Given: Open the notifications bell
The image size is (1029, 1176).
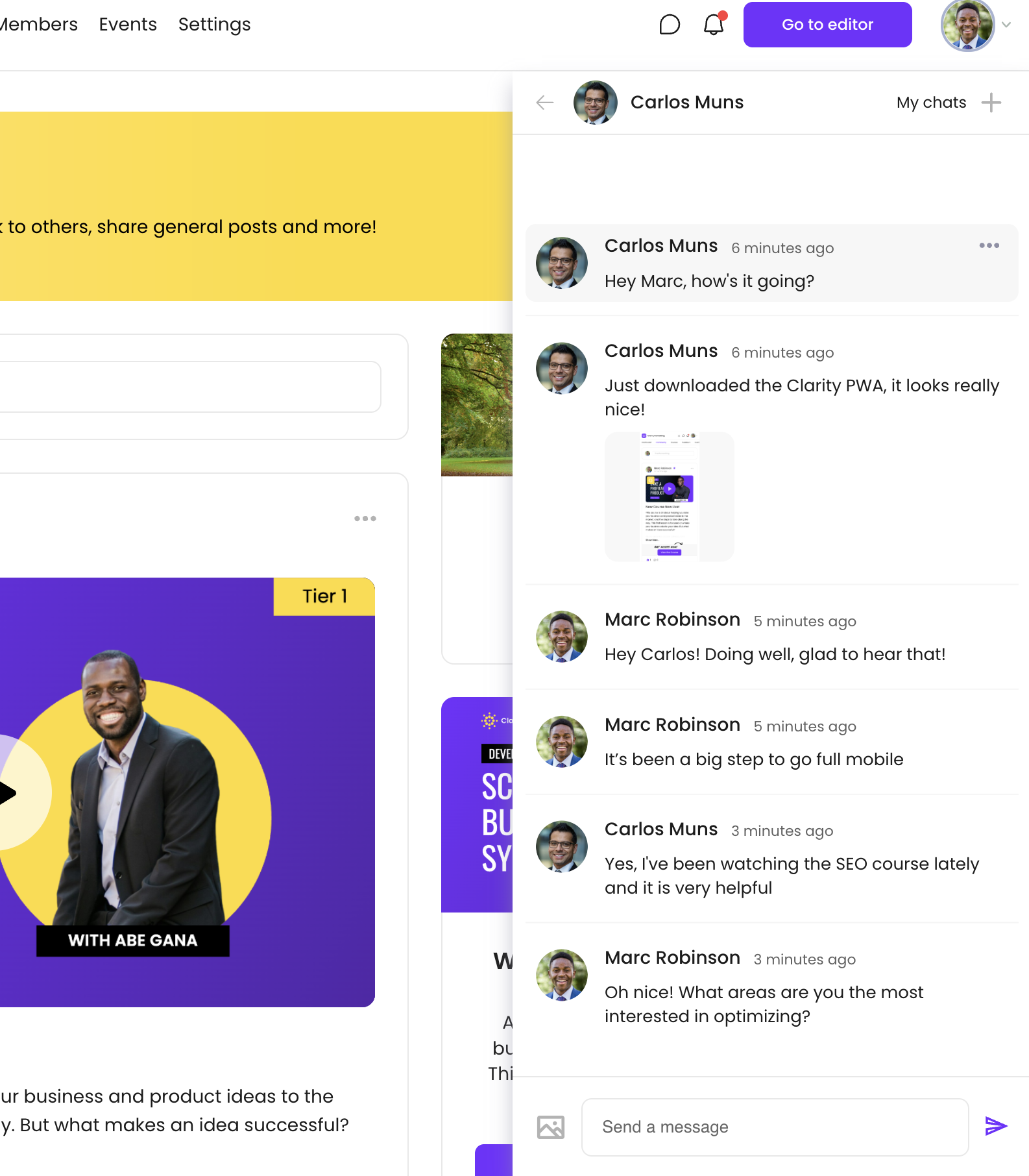Looking at the screenshot, I should pos(714,25).
